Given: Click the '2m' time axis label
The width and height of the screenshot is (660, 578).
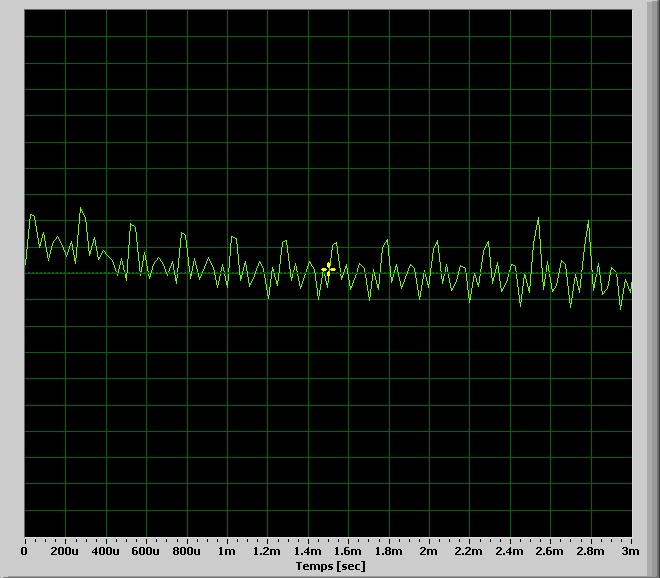Looking at the screenshot, I should click(x=428, y=551).
